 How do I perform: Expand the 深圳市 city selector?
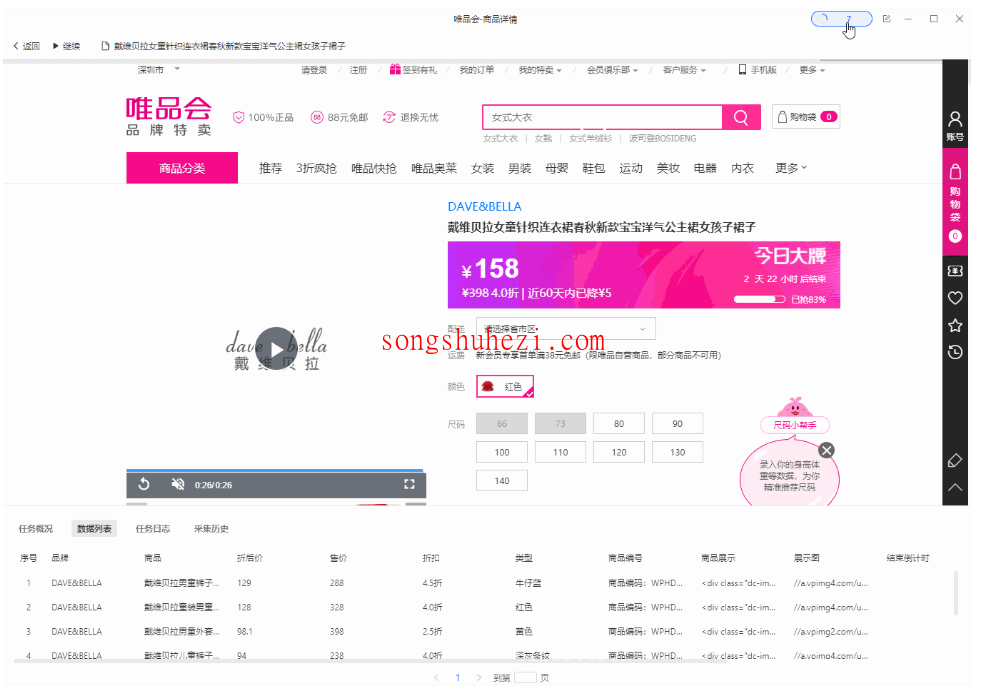(x=159, y=70)
